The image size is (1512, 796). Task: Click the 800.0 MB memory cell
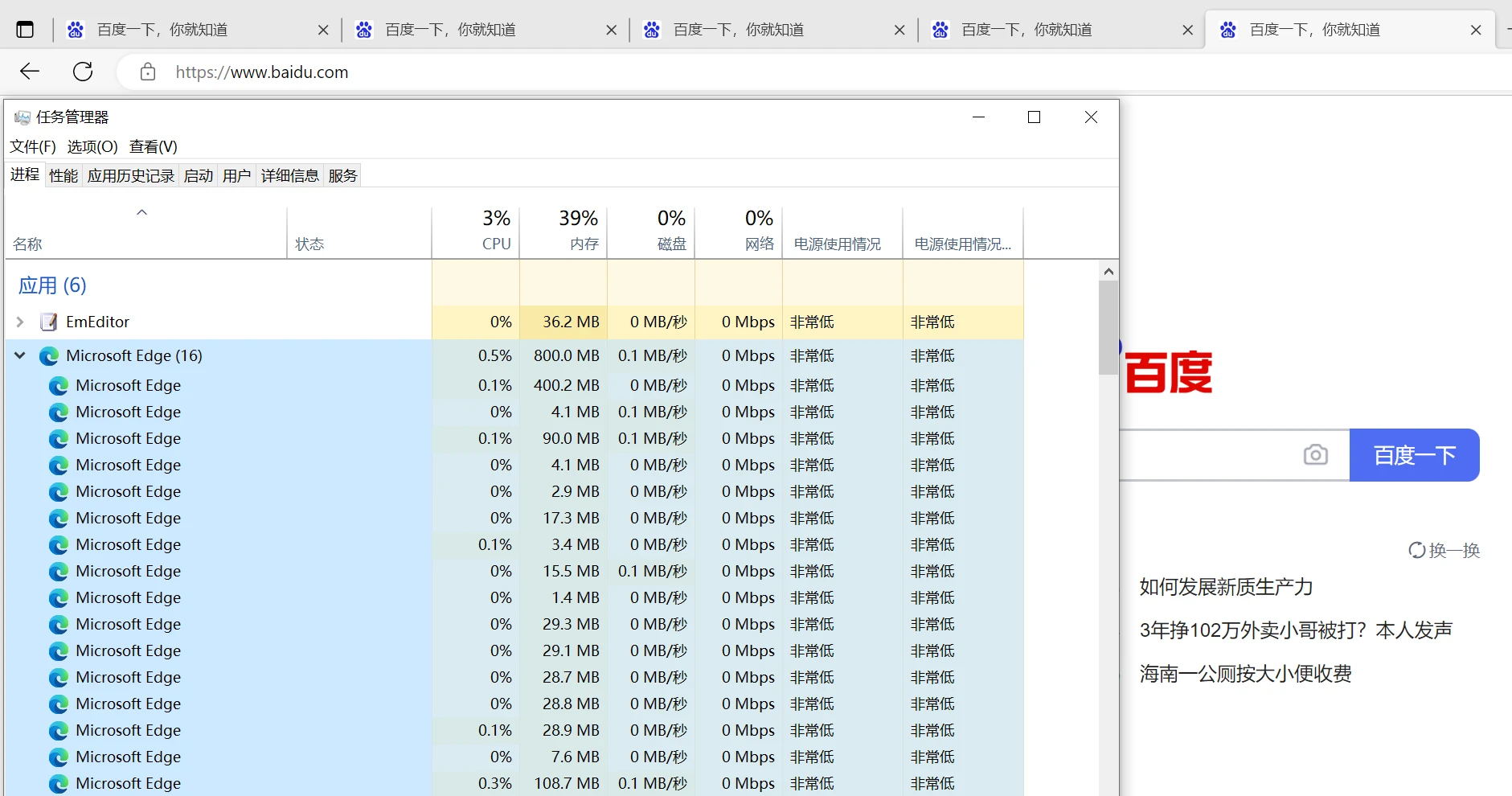(563, 355)
